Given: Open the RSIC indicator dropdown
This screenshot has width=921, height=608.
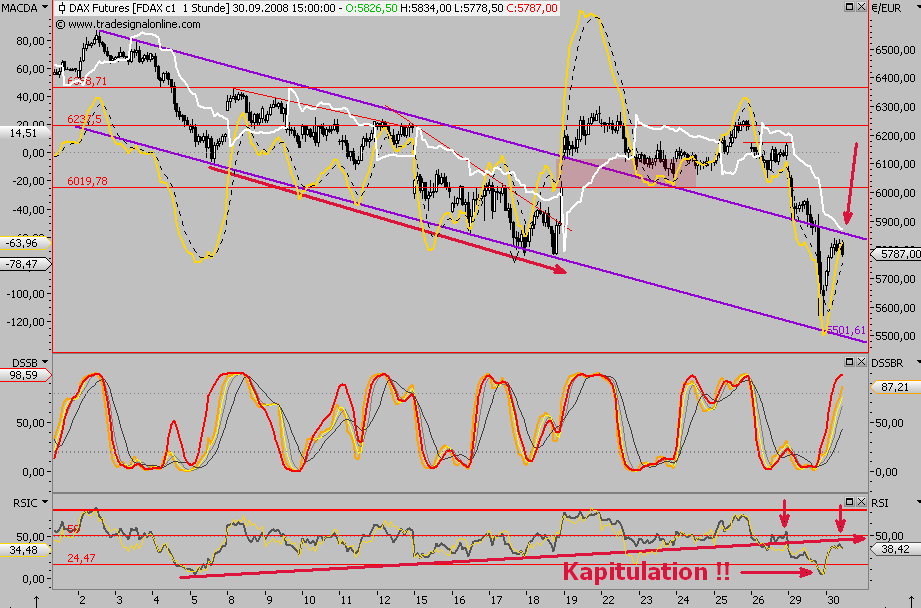Looking at the screenshot, I should coord(45,503).
